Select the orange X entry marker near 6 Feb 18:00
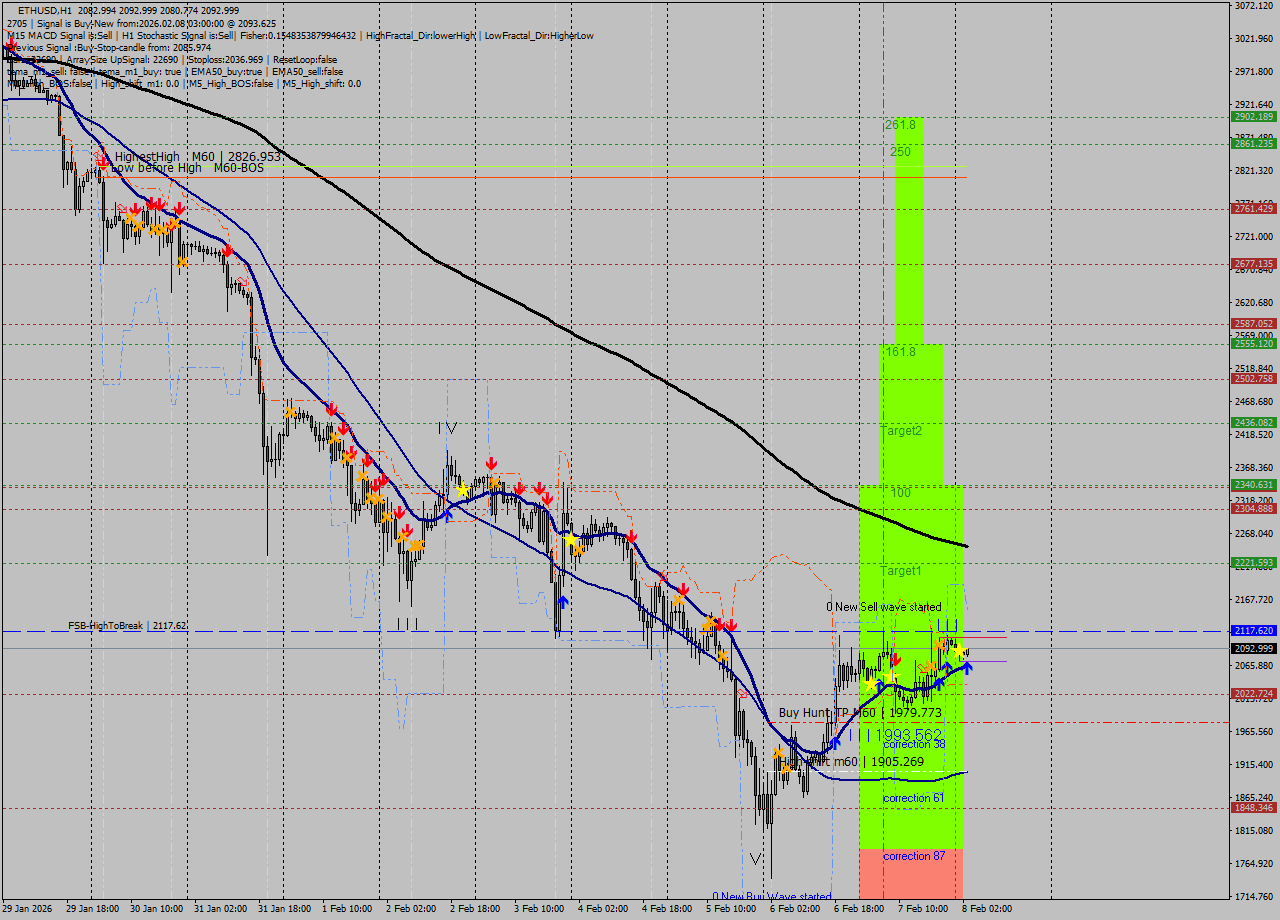Screen dimensions: 1280x920 tap(929, 666)
